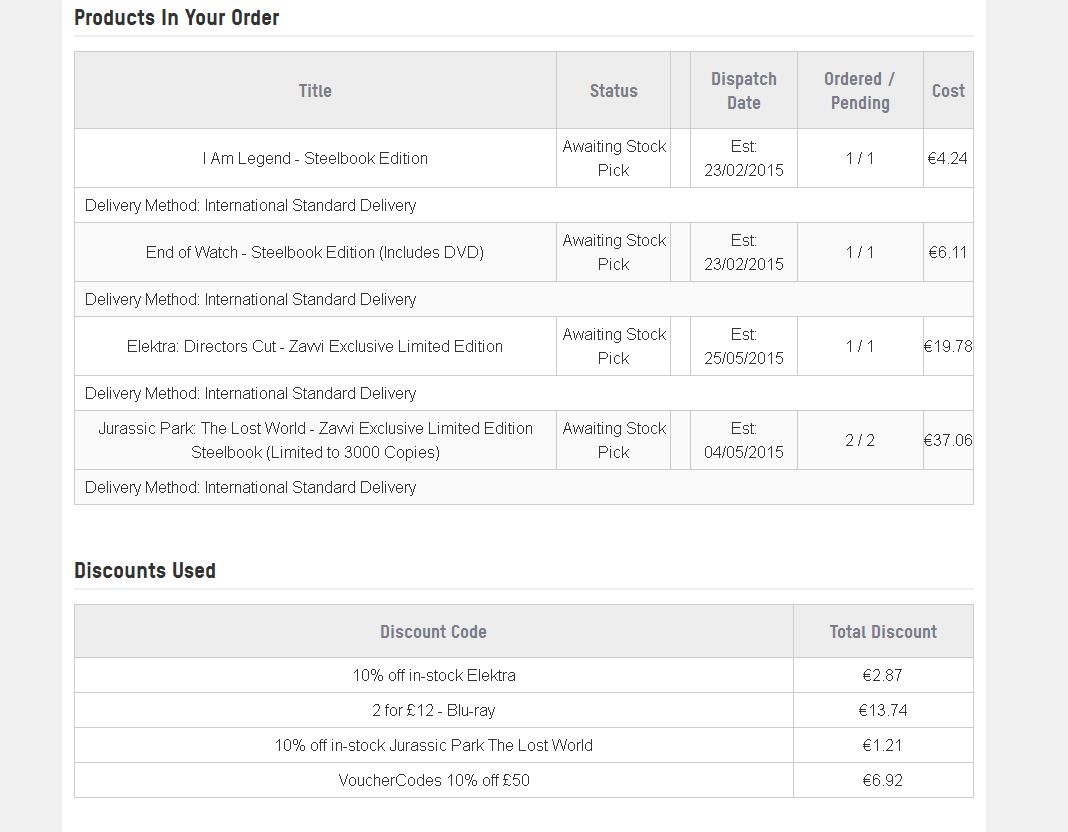Viewport: 1068px width, 832px height.
Task: Select the €4.24 cost cell
Action: 947,158
